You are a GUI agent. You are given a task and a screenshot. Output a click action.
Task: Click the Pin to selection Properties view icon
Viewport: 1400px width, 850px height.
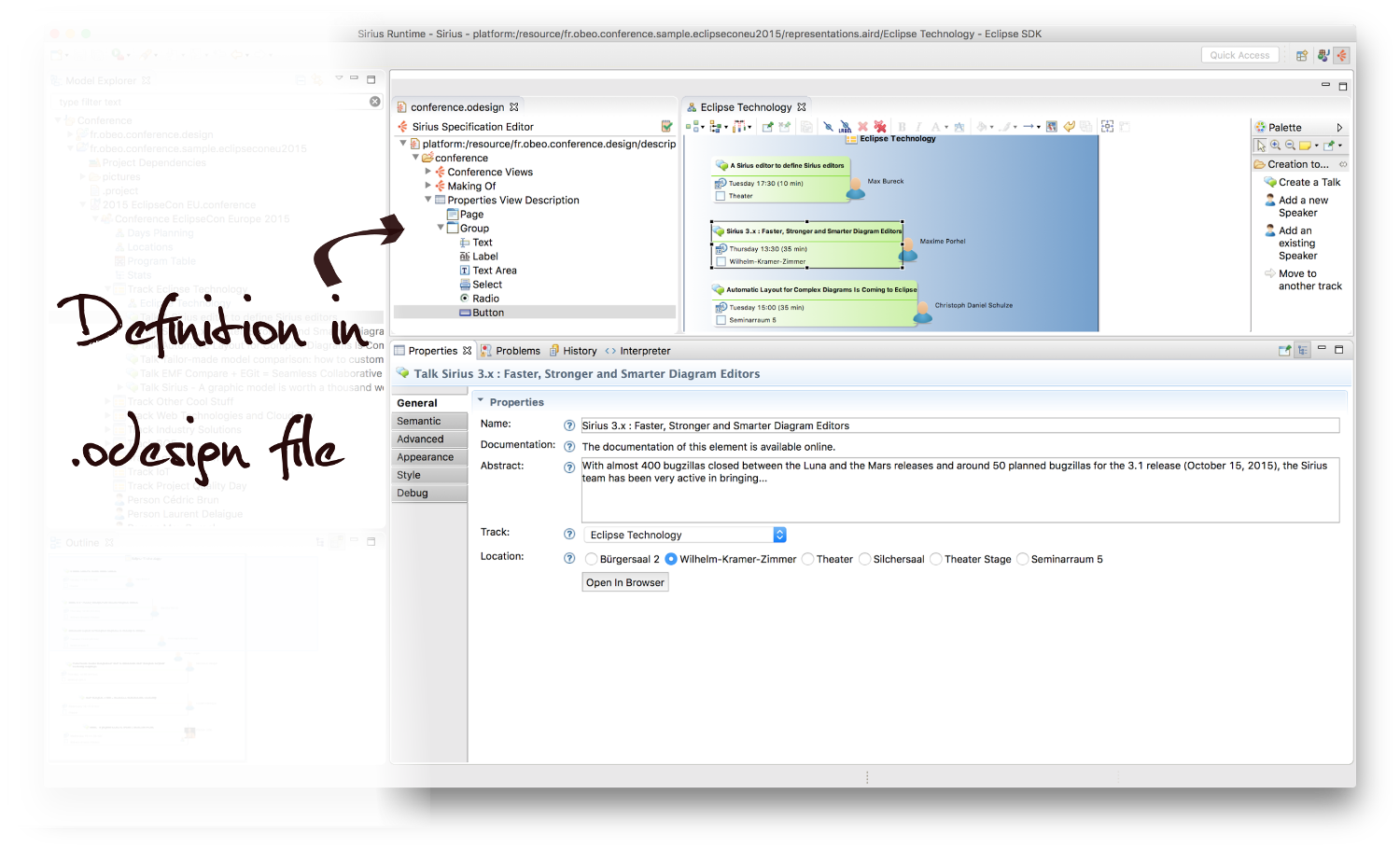(1285, 350)
